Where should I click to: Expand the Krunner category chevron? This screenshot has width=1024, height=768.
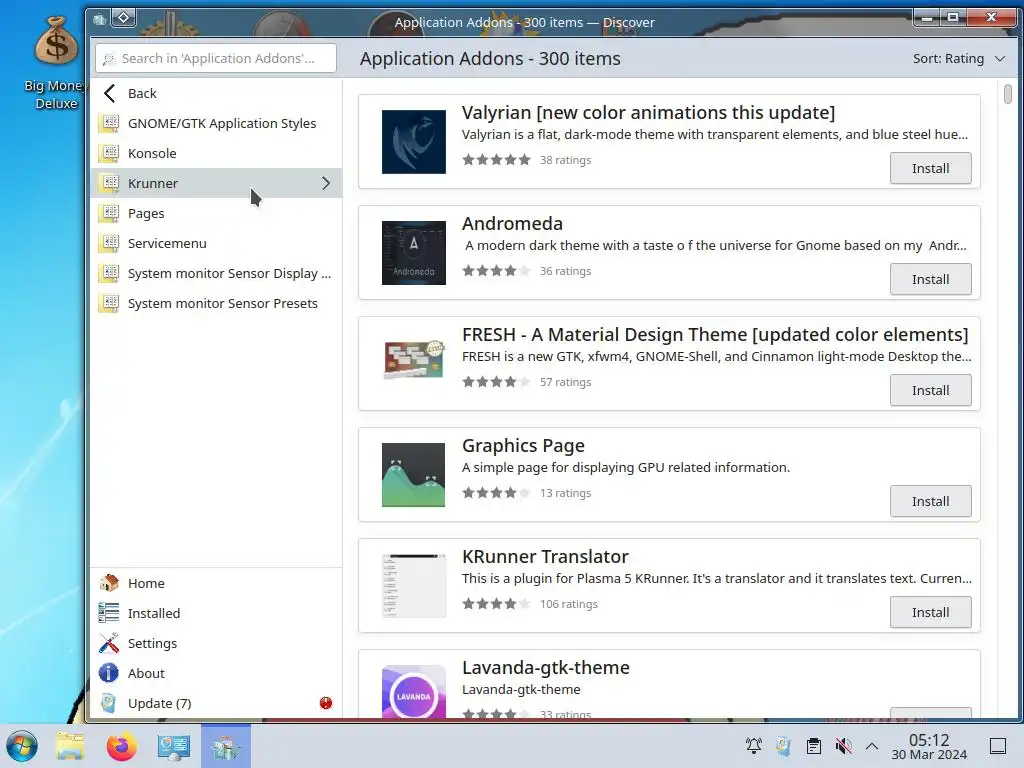pyautogui.click(x=326, y=184)
